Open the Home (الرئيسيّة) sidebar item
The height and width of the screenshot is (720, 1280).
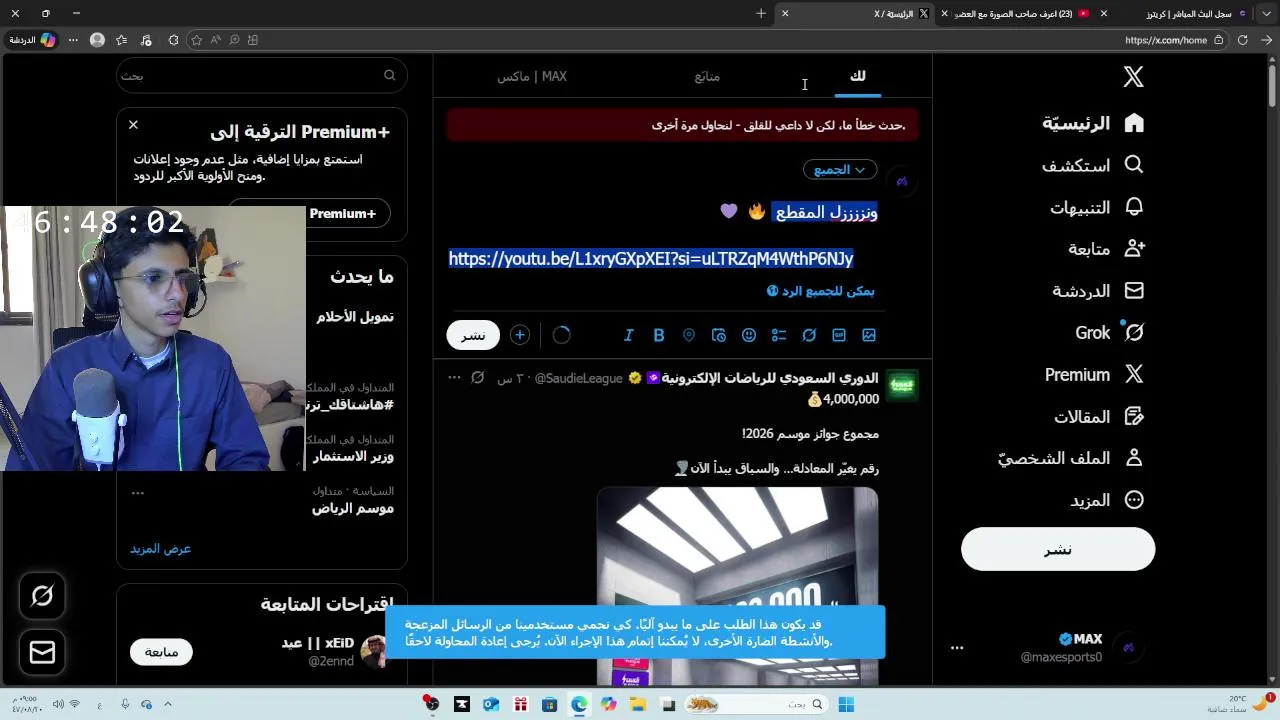click(1093, 123)
